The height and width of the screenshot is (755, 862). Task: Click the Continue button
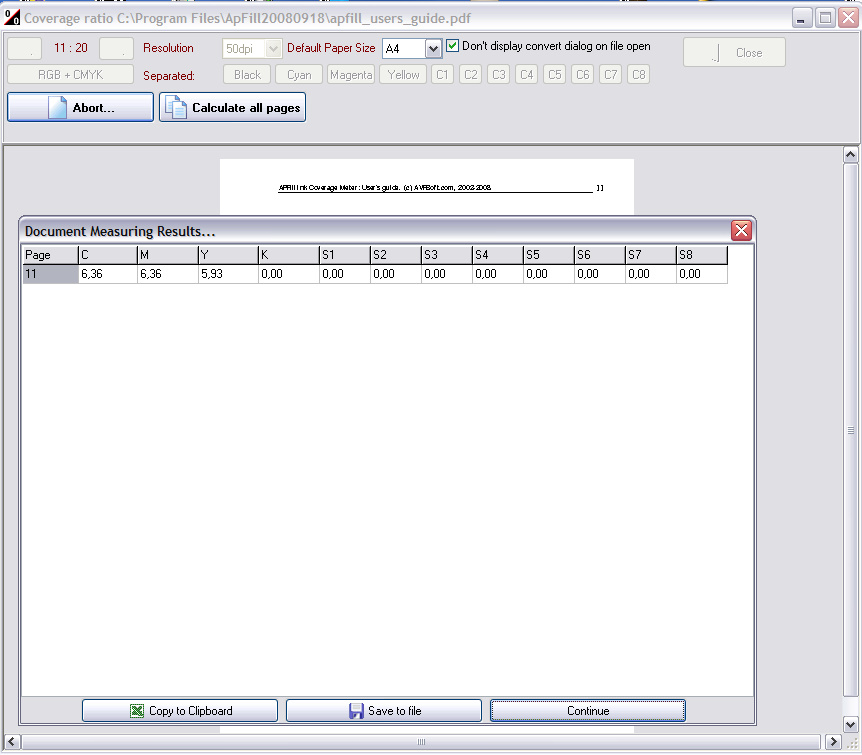588,710
